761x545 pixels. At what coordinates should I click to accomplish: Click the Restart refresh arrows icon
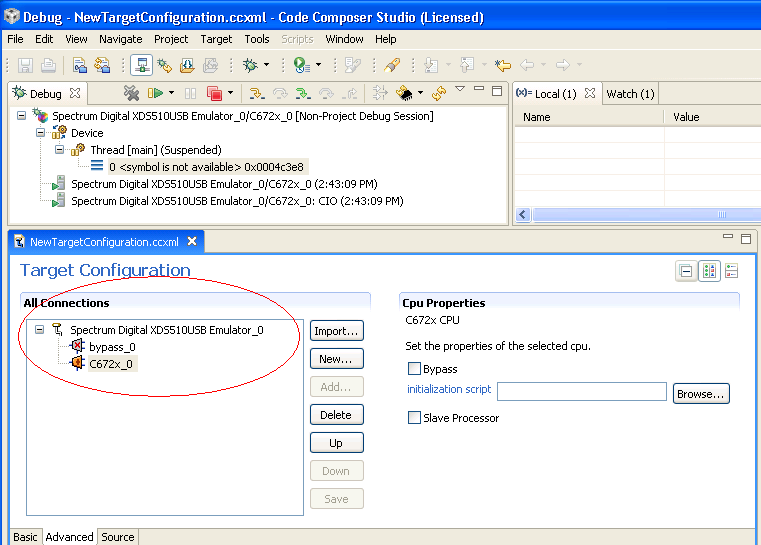click(439, 93)
